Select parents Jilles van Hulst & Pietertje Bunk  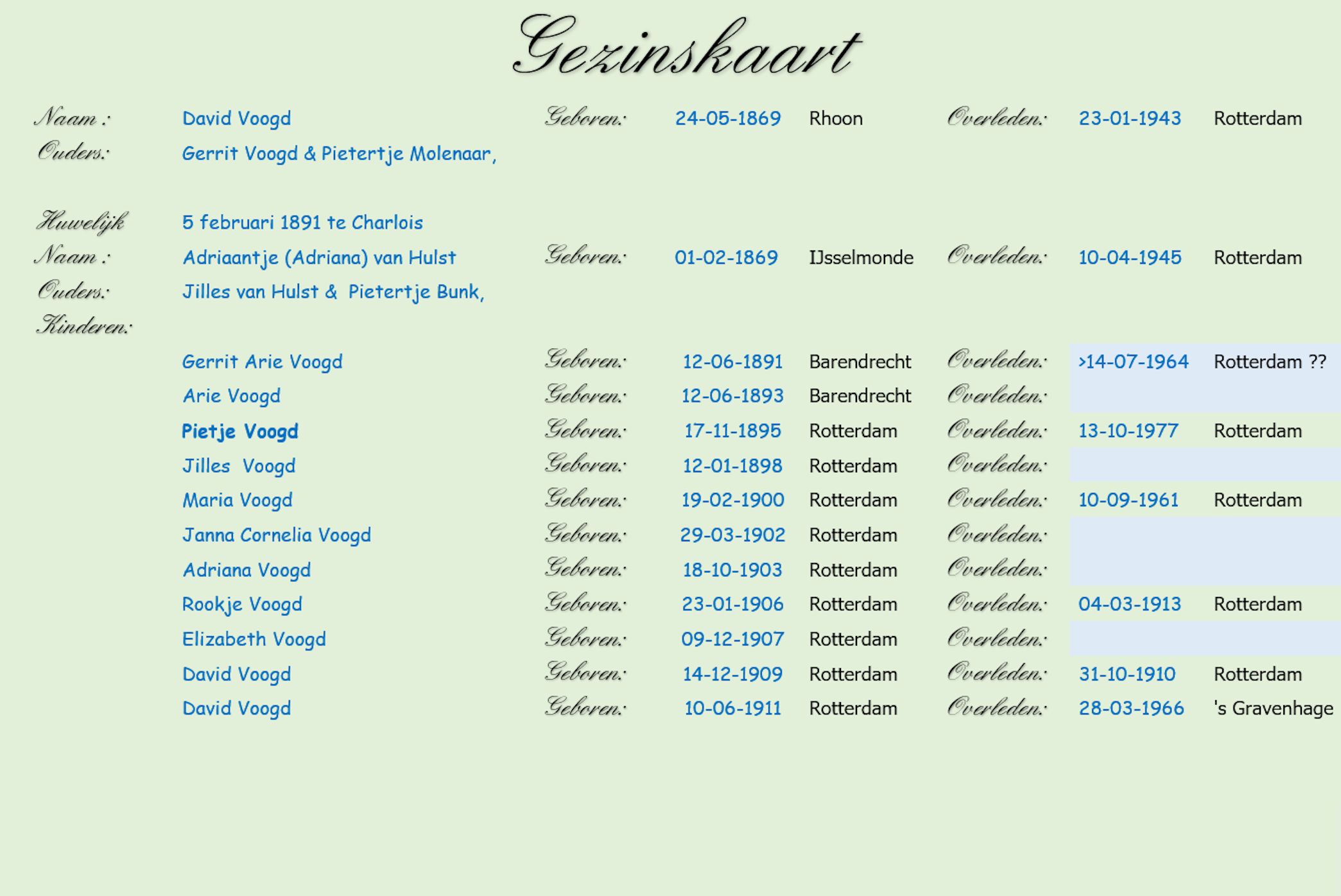click(x=333, y=292)
